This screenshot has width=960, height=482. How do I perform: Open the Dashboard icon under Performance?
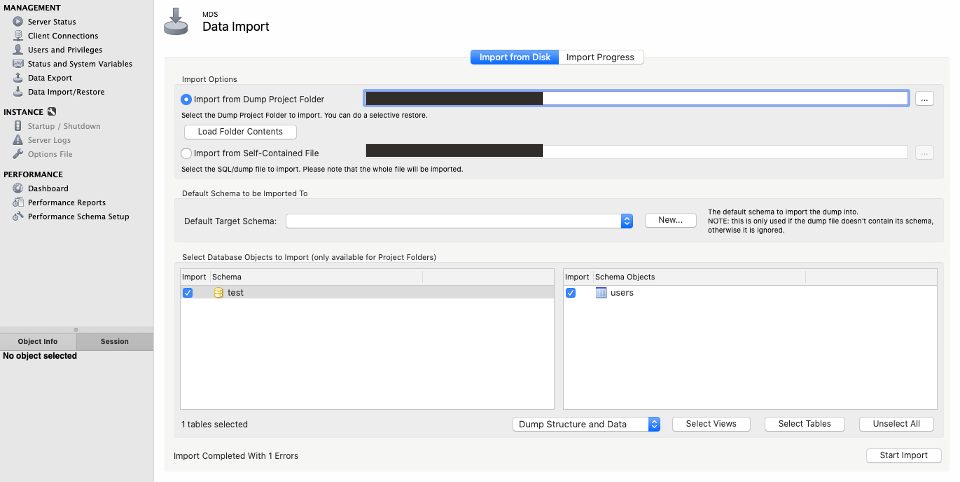pos(18,188)
